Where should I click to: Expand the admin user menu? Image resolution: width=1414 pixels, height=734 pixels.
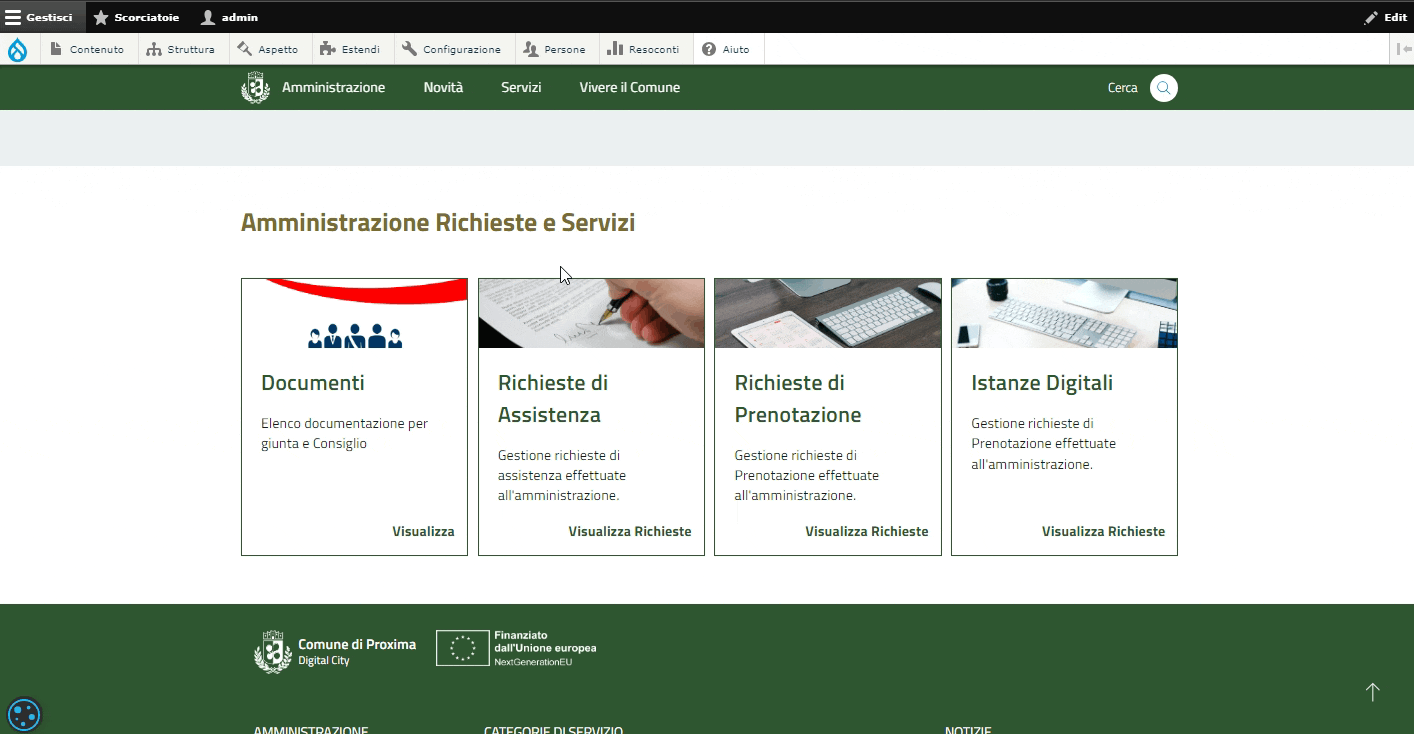pos(229,17)
